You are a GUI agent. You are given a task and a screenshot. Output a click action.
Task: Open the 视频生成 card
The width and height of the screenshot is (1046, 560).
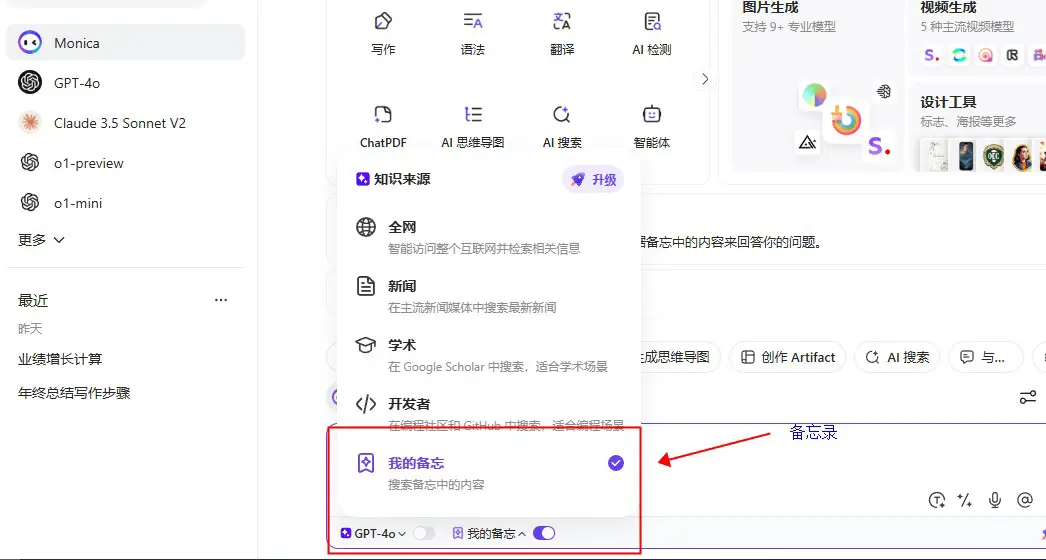click(x=978, y=37)
